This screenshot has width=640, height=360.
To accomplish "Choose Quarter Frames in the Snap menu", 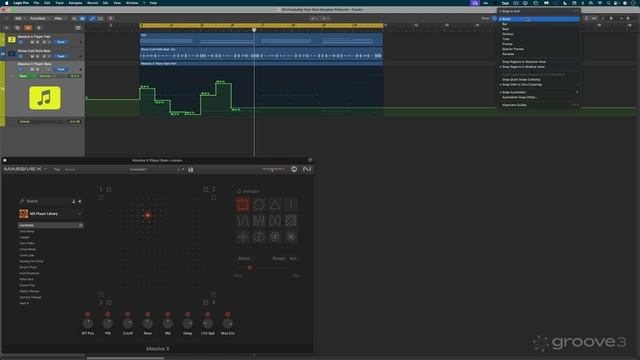I will click(513, 49).
